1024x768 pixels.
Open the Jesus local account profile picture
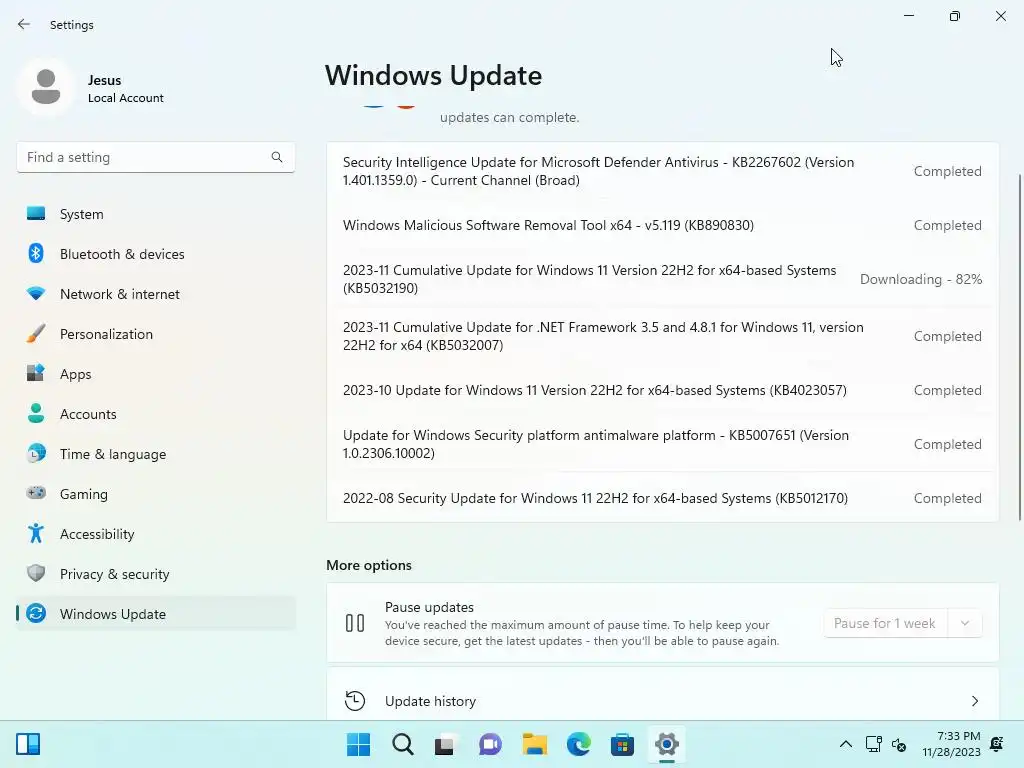(x=46, y=87)
